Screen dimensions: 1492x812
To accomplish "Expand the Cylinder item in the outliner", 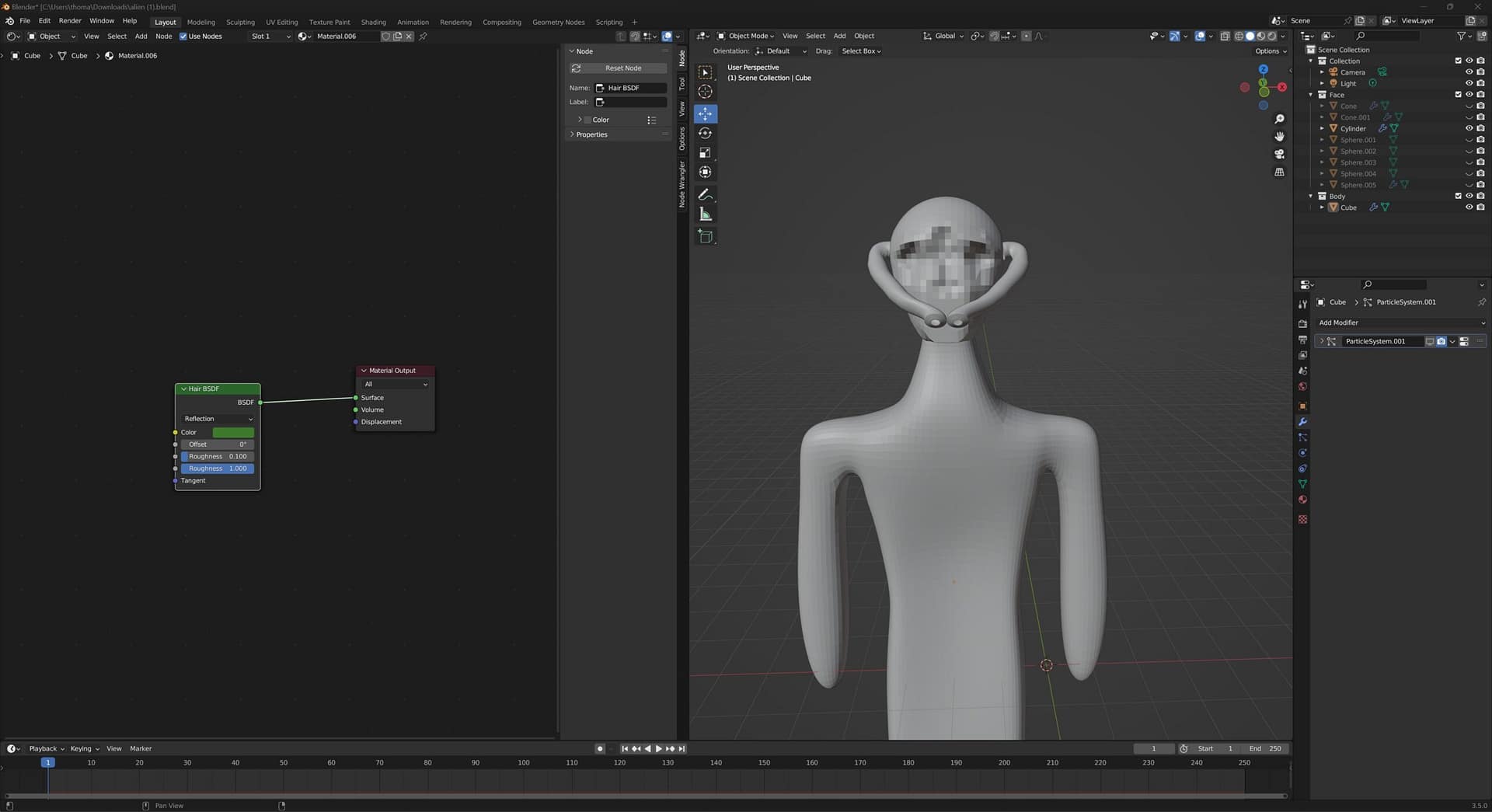I will coord(1323,128).
